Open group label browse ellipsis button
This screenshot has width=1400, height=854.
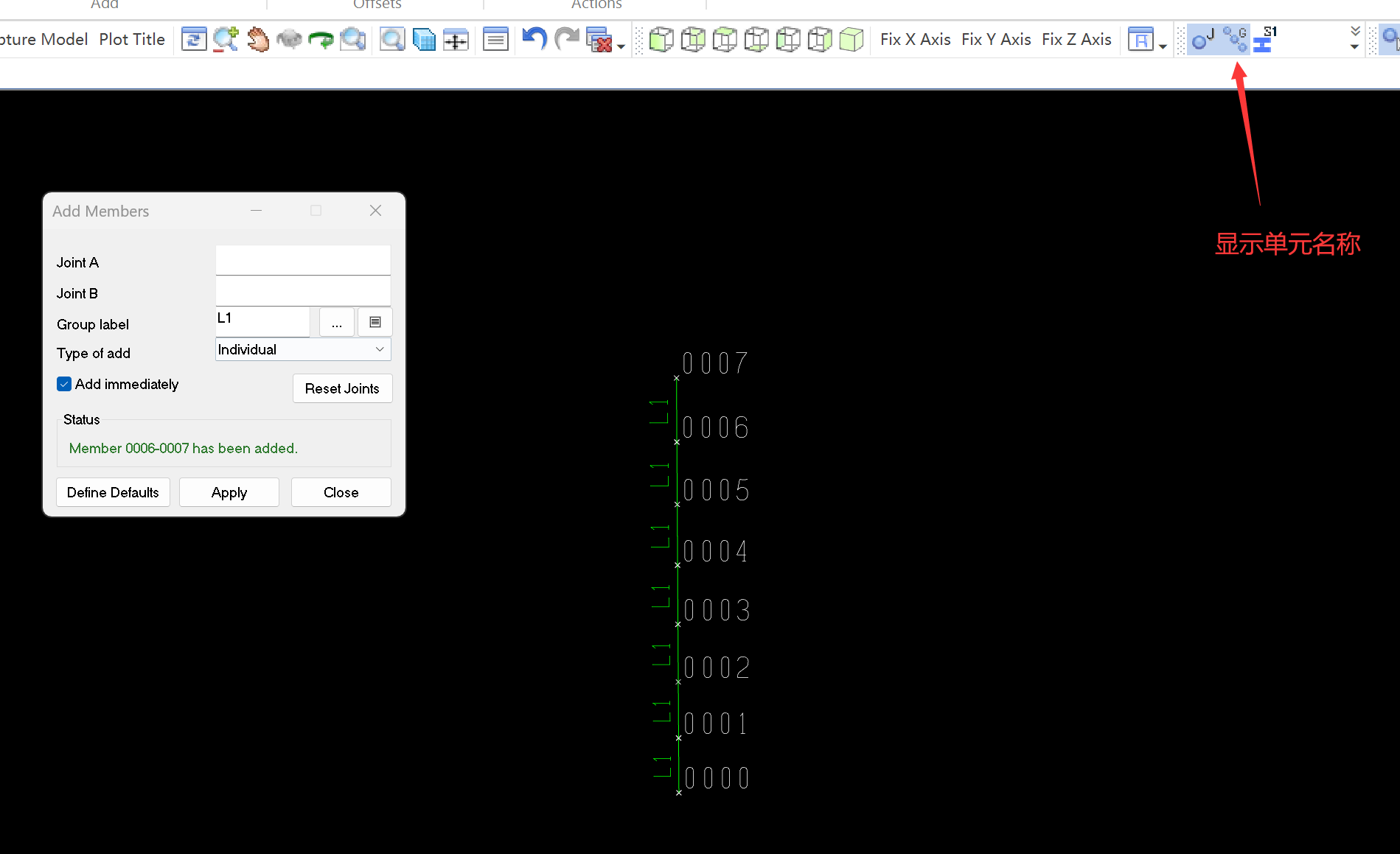point(337,323)
